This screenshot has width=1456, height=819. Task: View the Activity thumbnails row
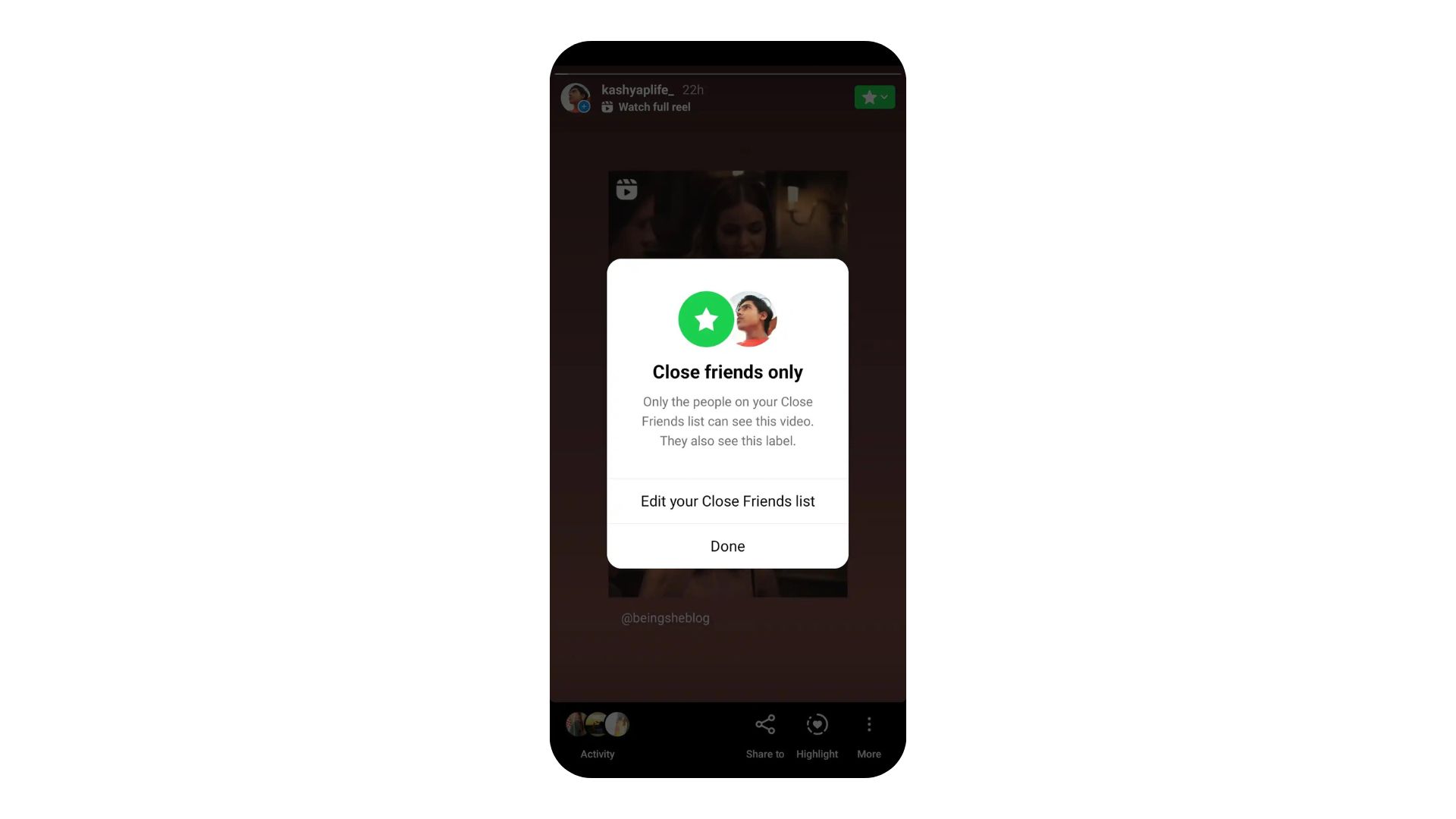(597, 723)
